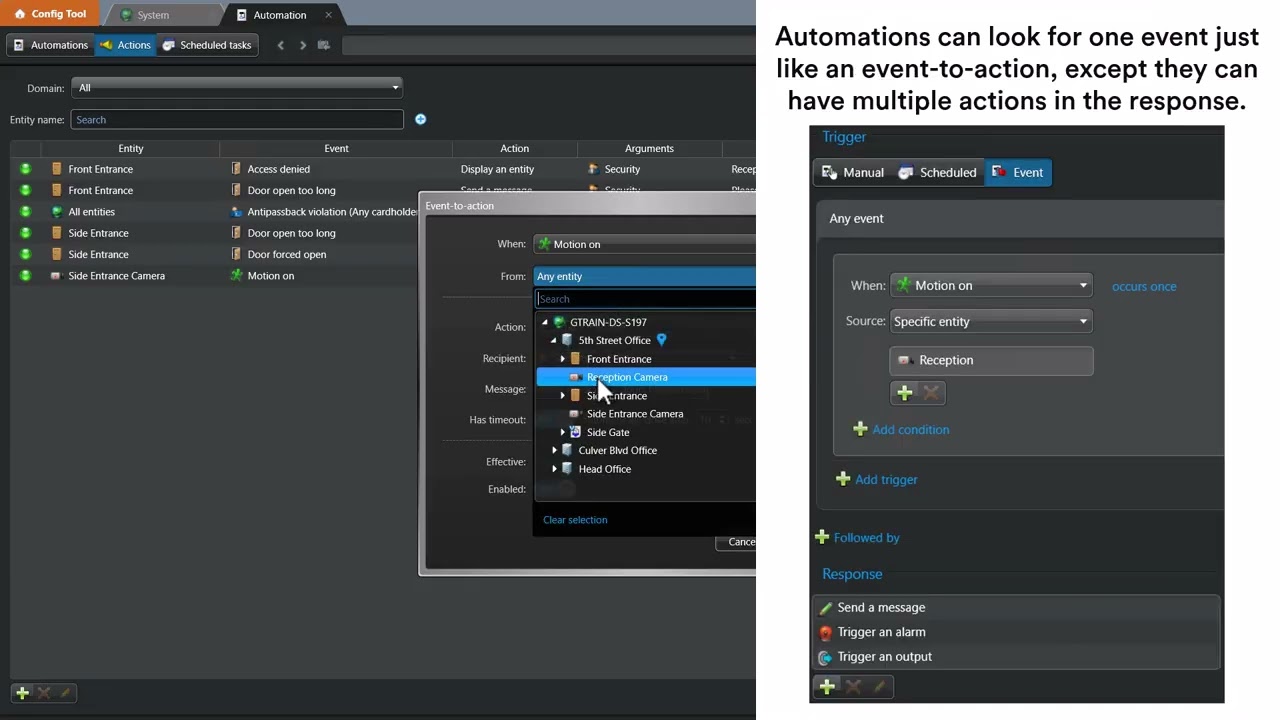Viewport: 1280px width, 720px height.
Task: Open the Scheduled tasks sub-tab
Action: pyautogui.click(x=207, y=45)
